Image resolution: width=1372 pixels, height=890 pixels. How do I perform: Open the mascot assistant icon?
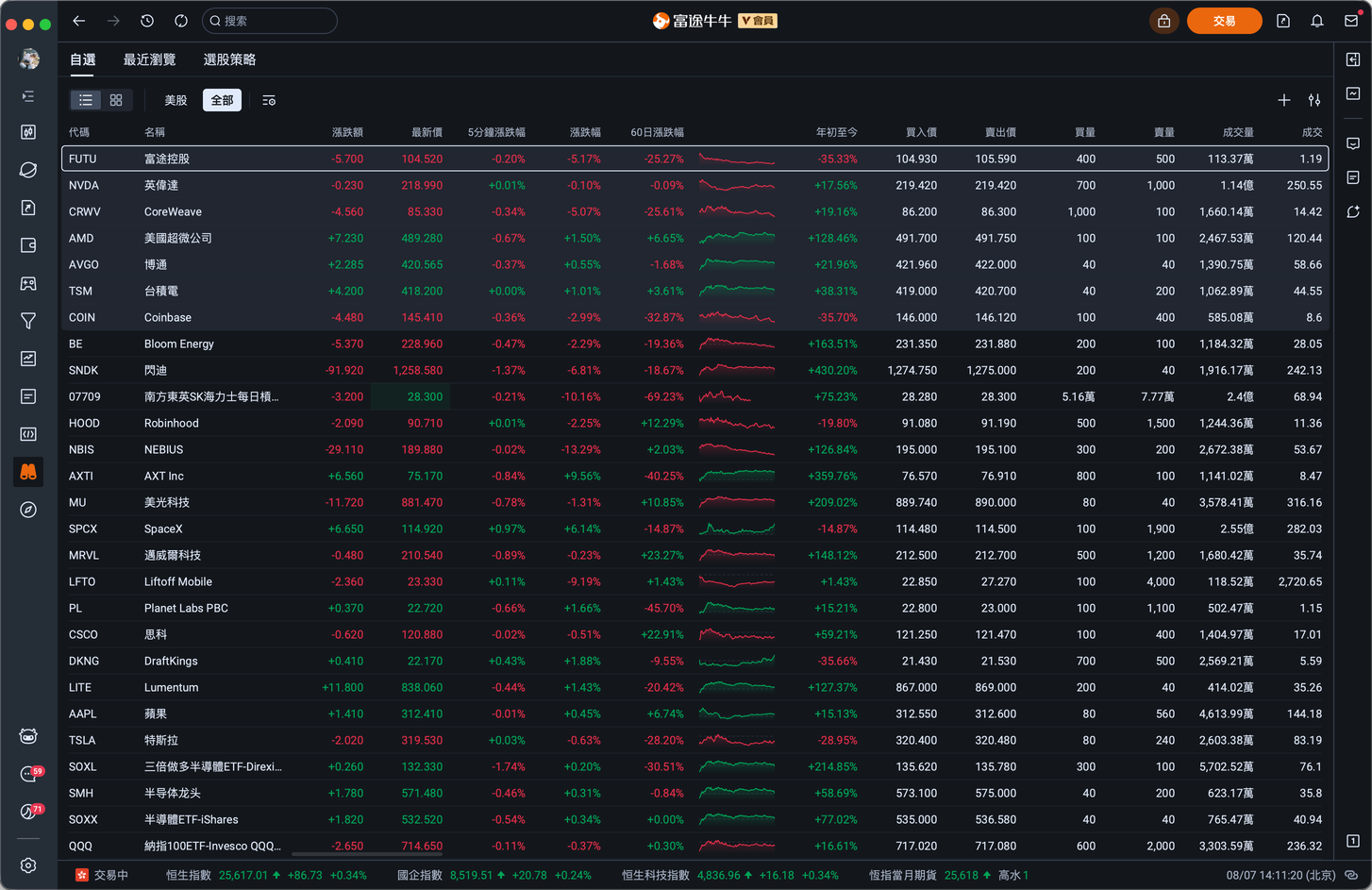28,736
